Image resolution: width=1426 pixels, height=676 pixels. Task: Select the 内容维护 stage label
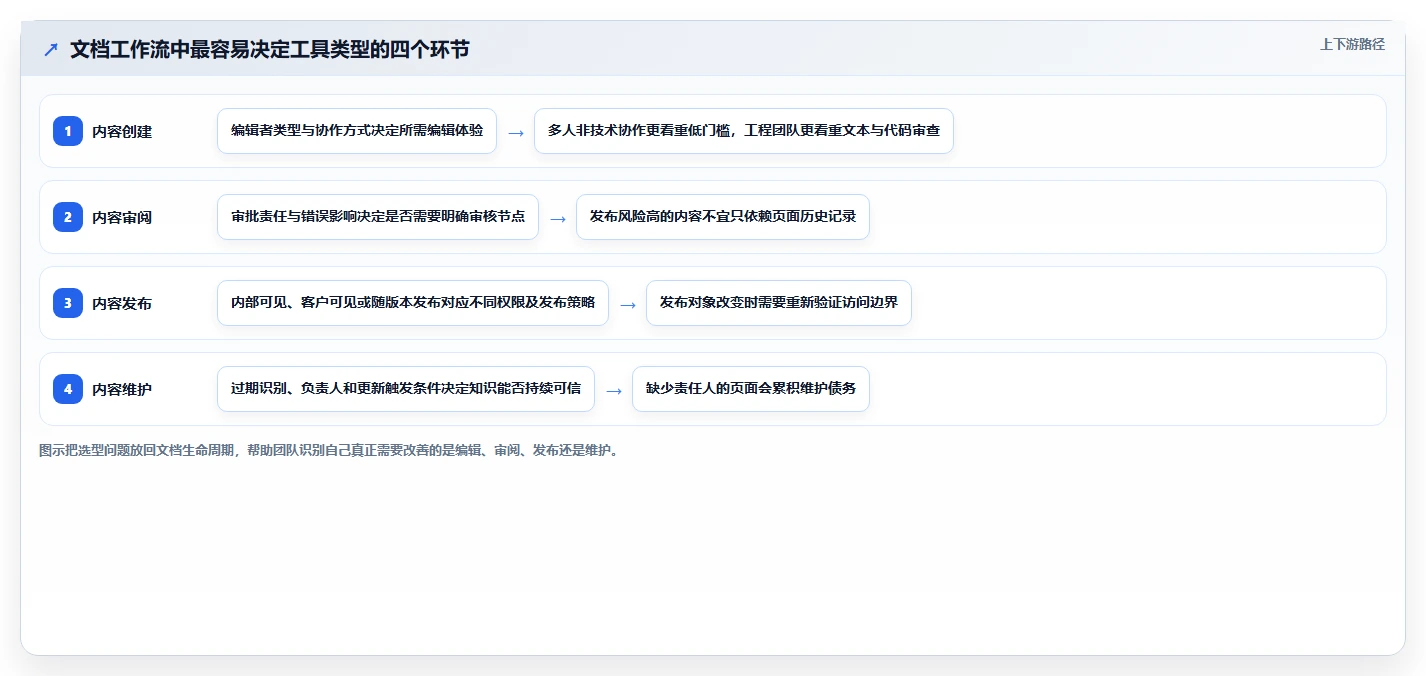click(122, 389)
